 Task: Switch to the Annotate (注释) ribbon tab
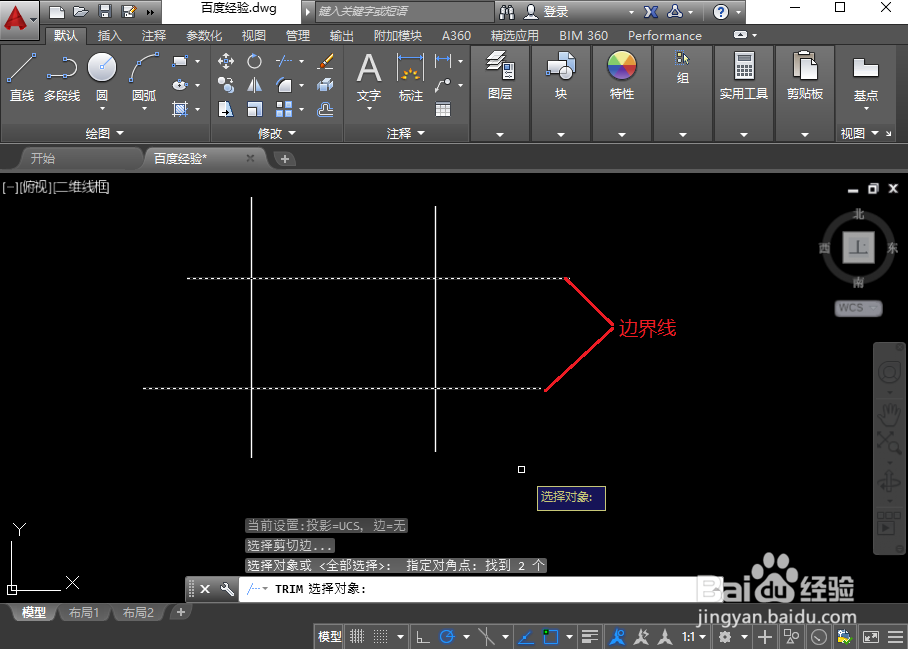point(154,35)
